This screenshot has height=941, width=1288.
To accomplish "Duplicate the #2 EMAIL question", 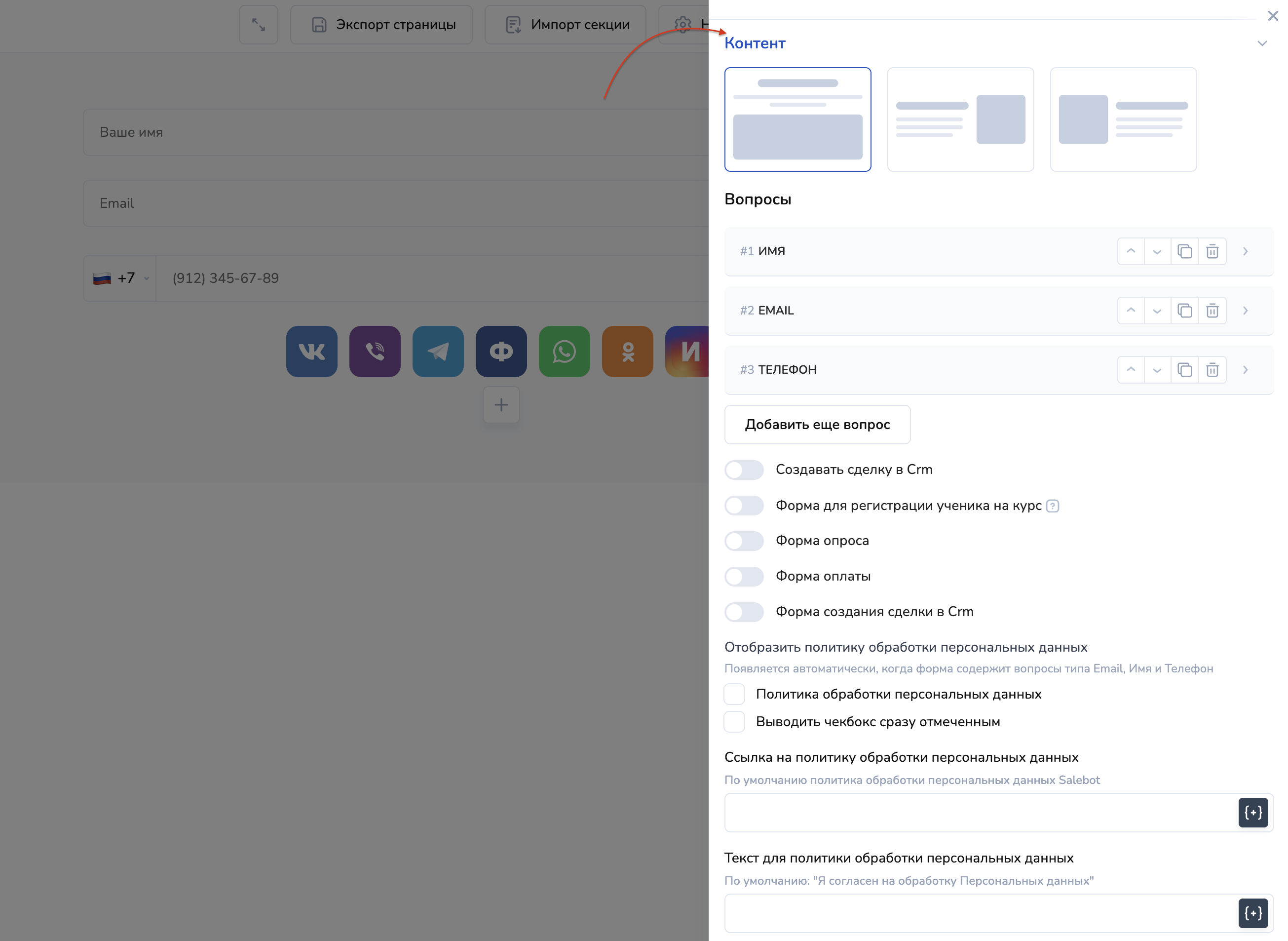I will 1184,311.
